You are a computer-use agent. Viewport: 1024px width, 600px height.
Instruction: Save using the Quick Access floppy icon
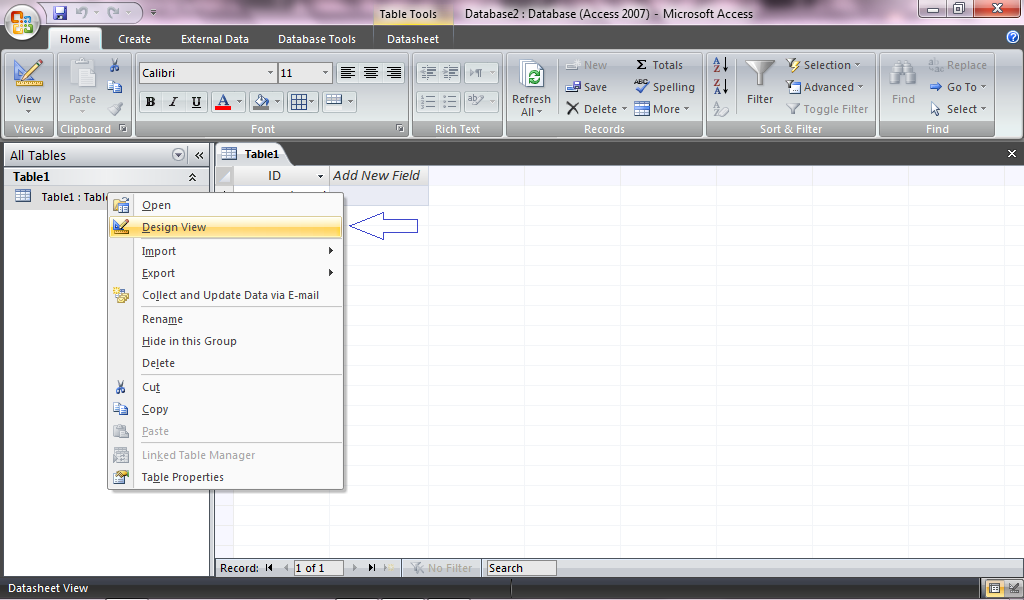[x=59, y=12]
